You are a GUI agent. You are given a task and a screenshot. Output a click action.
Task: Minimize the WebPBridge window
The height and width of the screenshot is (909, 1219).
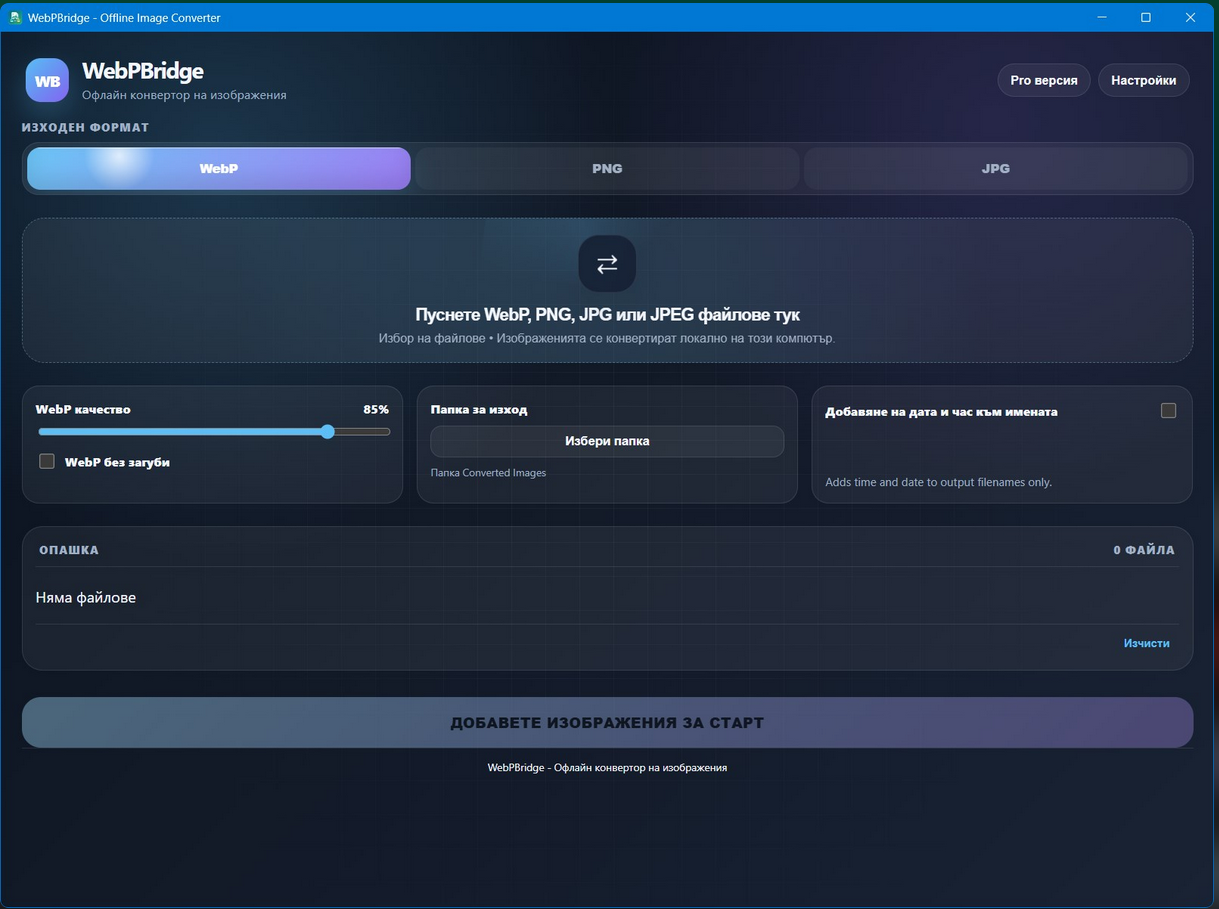[1102, 17]
